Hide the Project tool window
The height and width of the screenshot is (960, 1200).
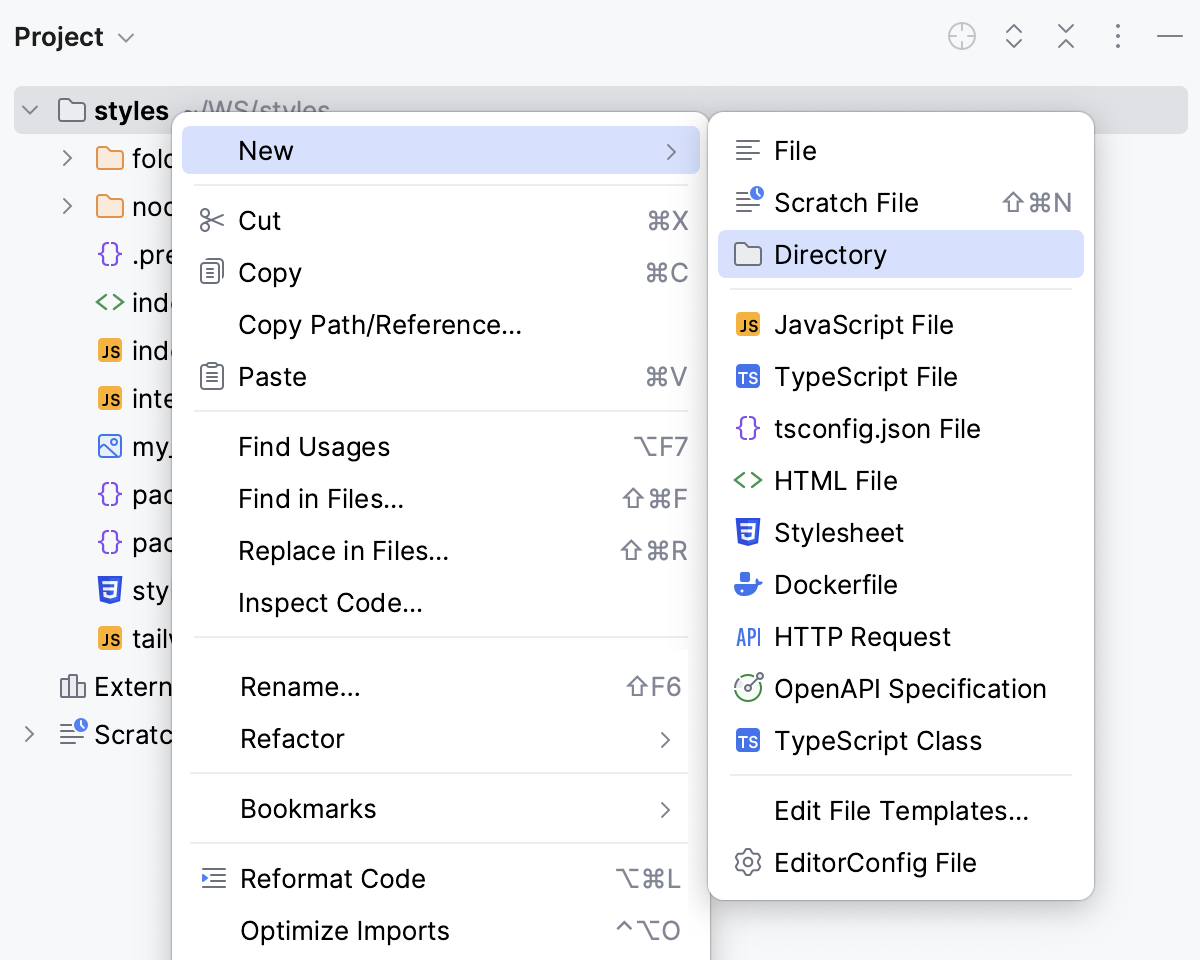pyautogui.click(x=1170, y=36)
